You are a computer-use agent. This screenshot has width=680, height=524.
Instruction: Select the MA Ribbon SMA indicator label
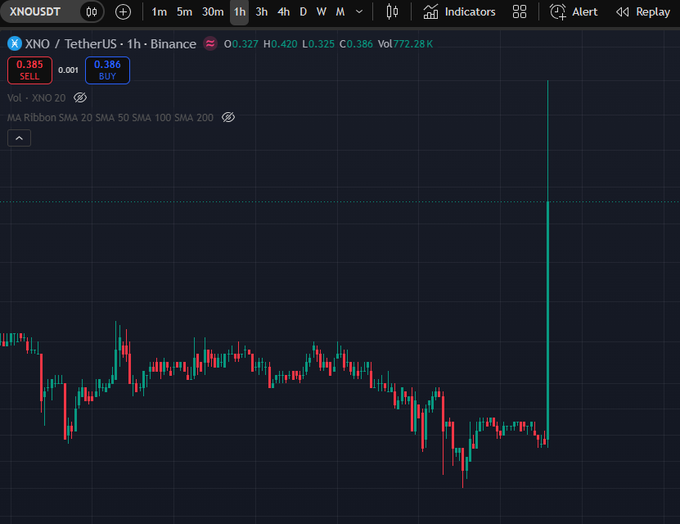pos(110,118)
